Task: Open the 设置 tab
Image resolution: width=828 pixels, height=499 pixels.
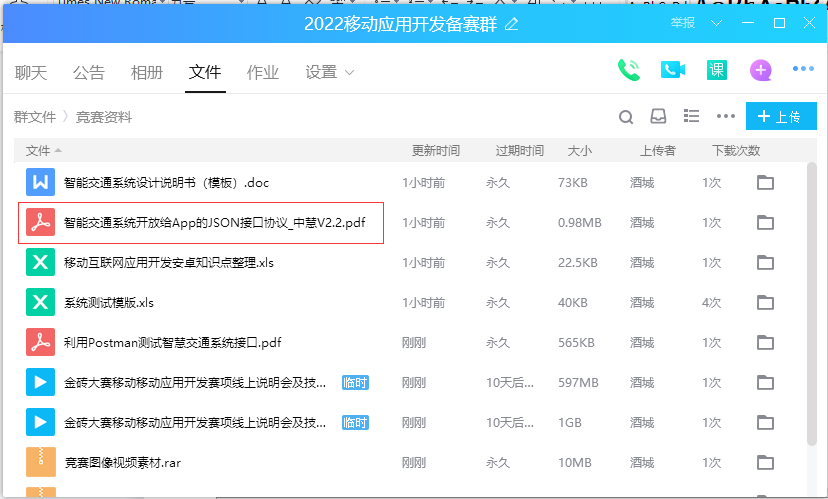Action: click(x=321, y=72)
